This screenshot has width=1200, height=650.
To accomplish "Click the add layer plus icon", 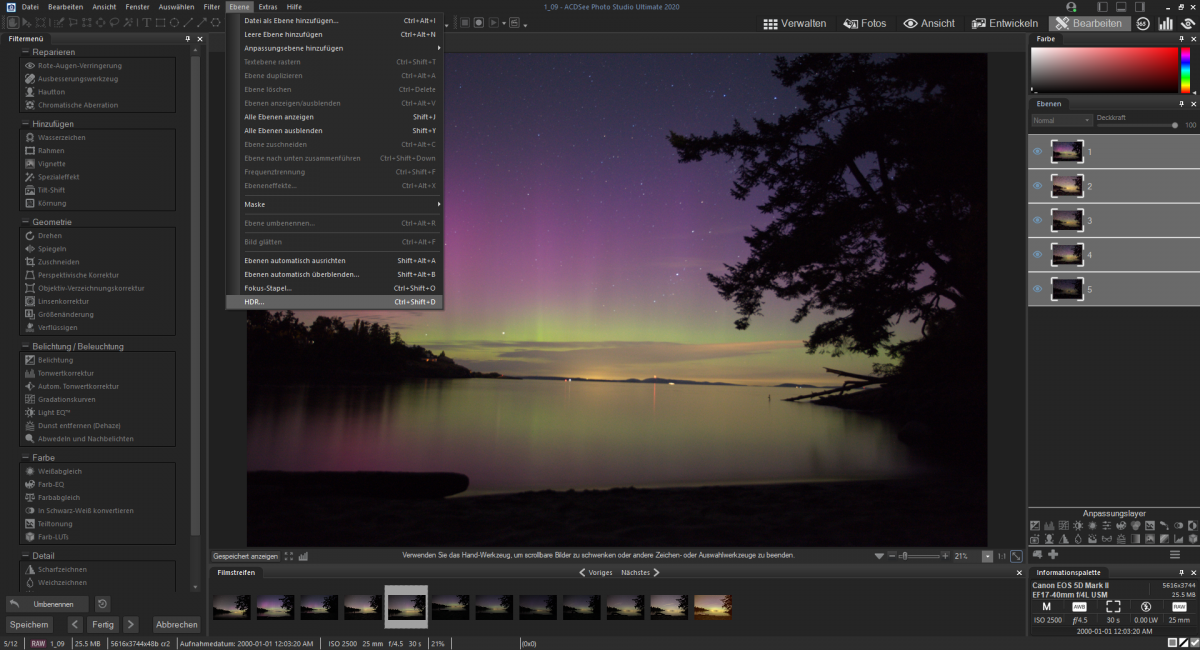I will click(x=1053, y=554).
